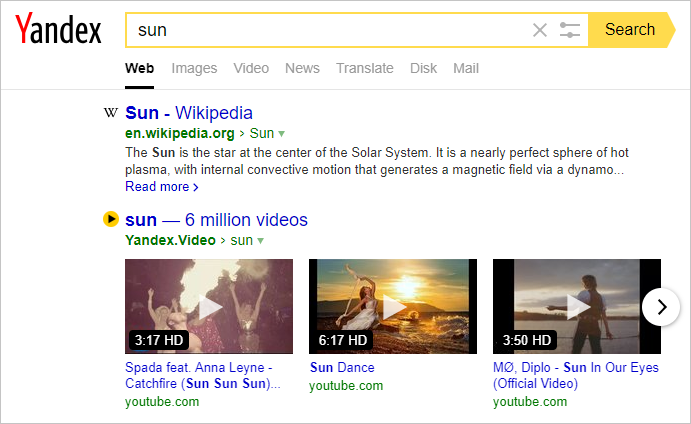Click the Wikipedia snippet text about the Sun
This screenshot has width=691, height=424.
click(377, 161)
